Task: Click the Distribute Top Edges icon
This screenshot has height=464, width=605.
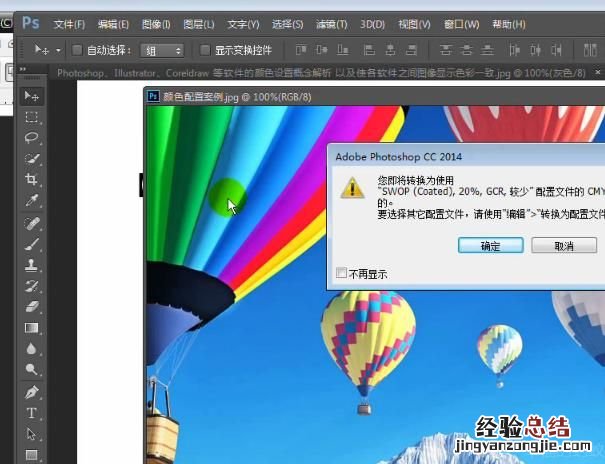Action: [x=446, y=50]
